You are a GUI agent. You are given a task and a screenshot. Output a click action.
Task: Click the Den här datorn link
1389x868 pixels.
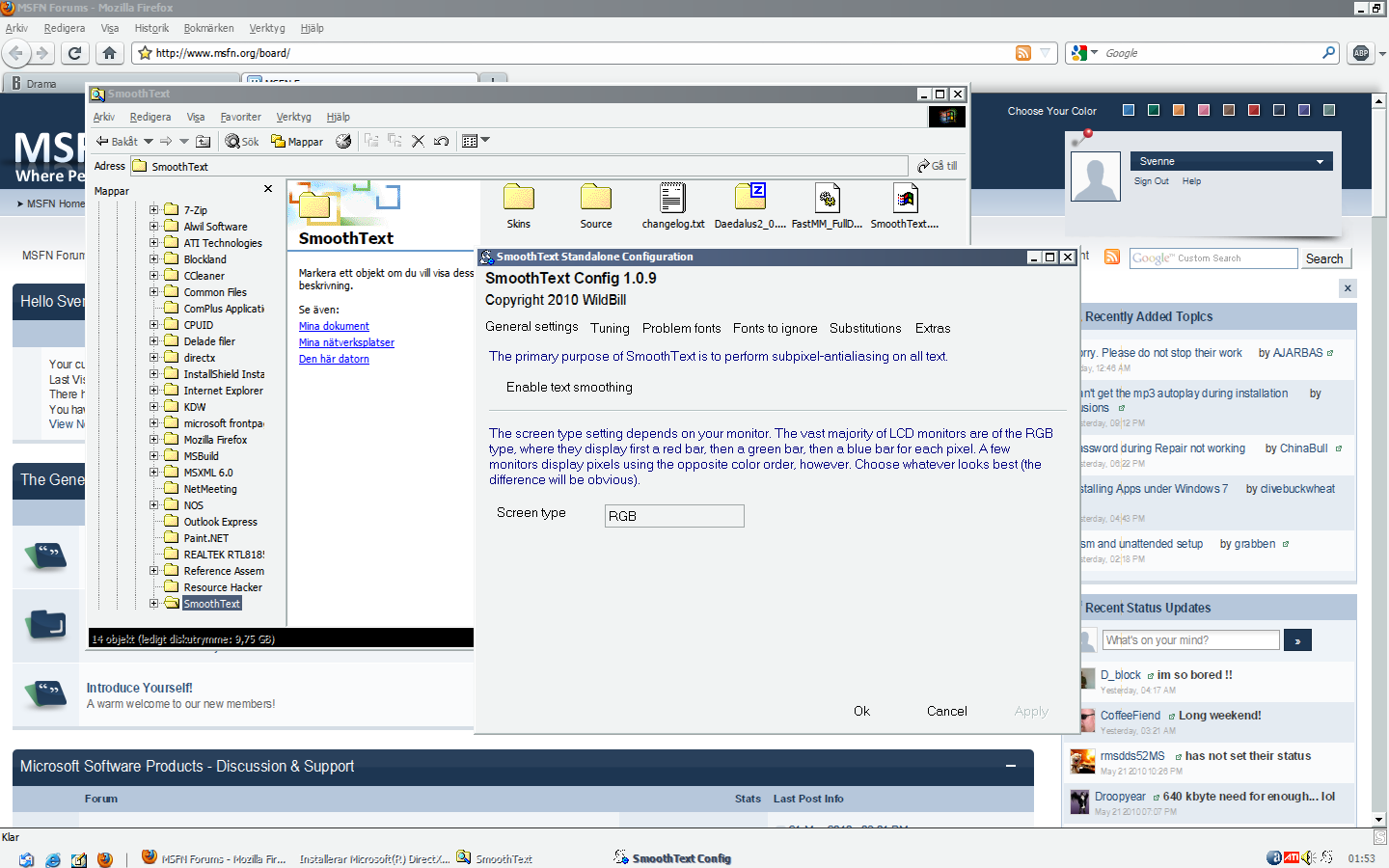334,359
